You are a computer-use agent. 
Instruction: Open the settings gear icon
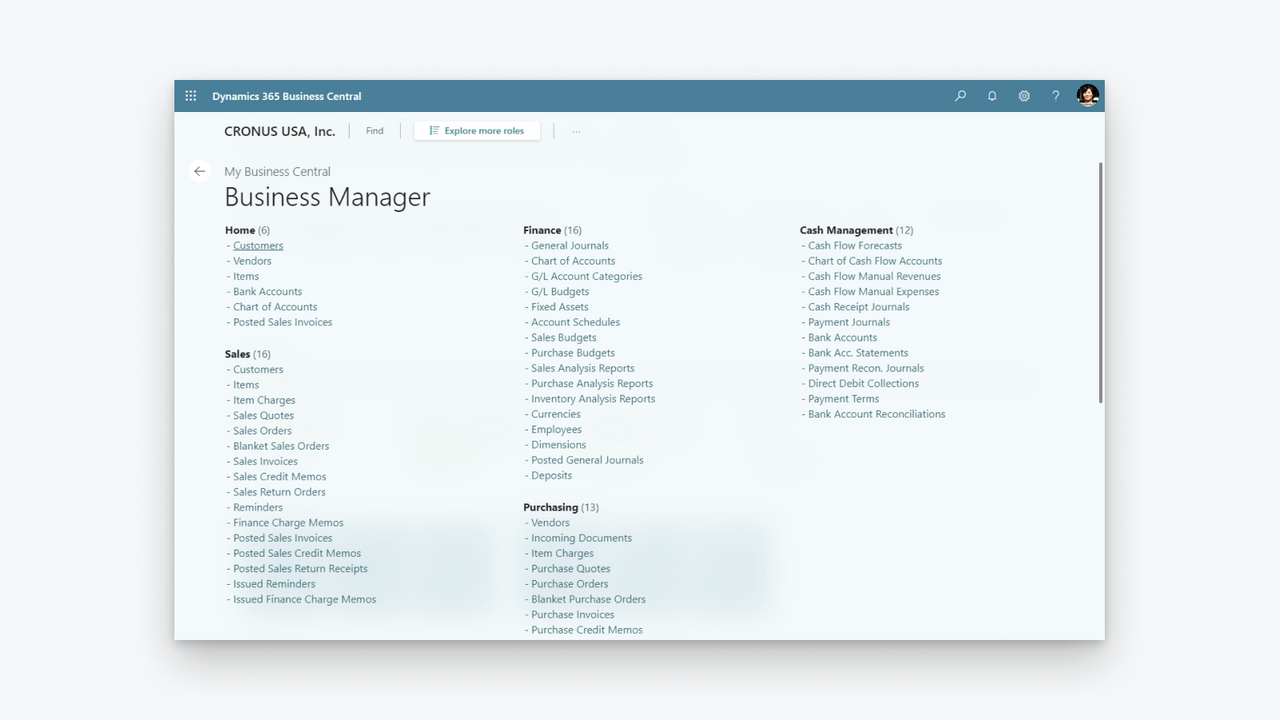[1024, 96]
